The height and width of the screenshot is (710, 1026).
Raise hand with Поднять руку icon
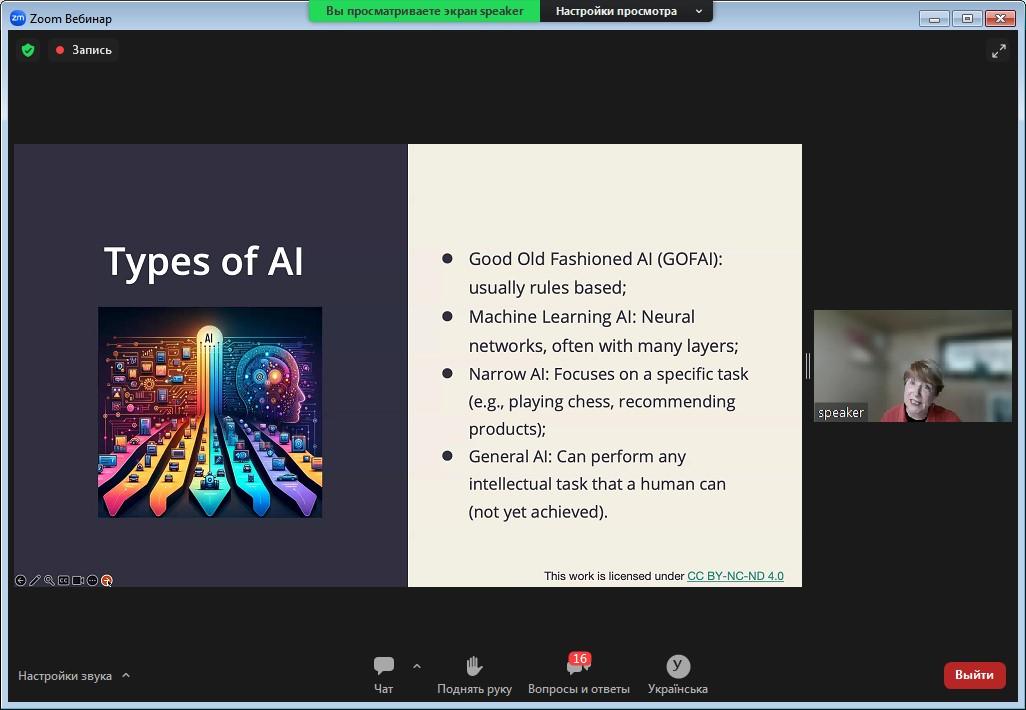tap(474, 667)
